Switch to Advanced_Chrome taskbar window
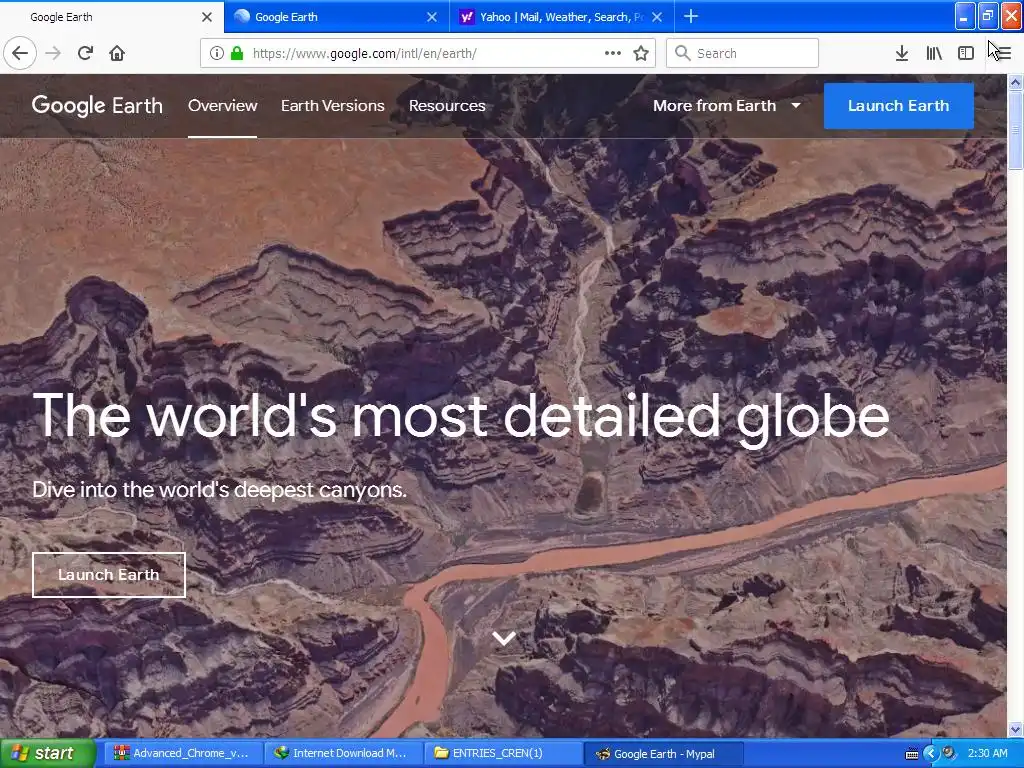1024x768 pixels. click(183, 754)
